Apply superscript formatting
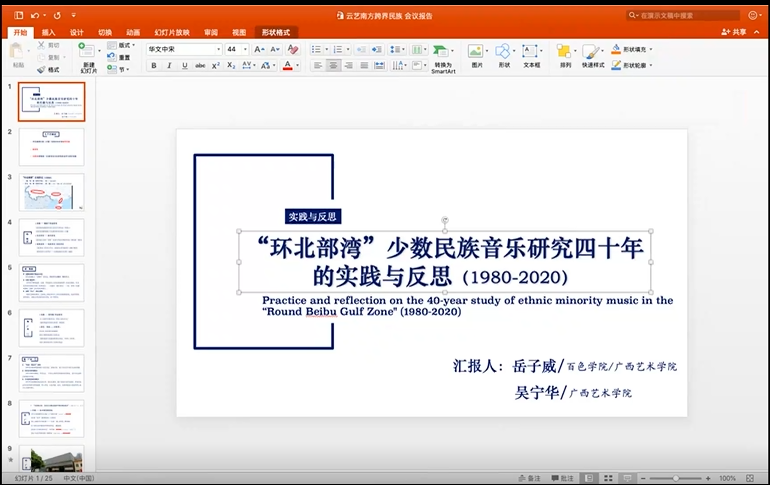This screenshot has height=485, width=770. pyautogui.click(x=217, y=65)
